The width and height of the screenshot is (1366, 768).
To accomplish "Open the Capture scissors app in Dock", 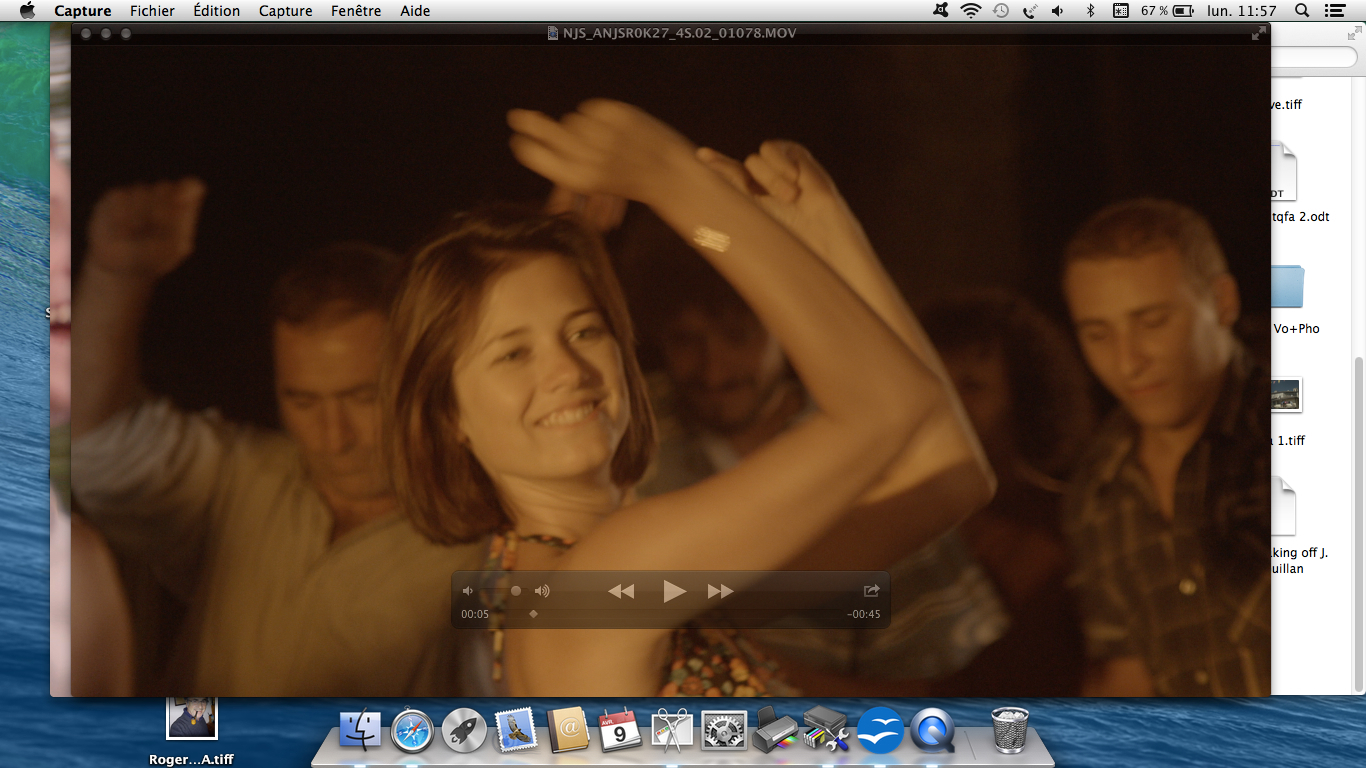I will coord(673,731).
